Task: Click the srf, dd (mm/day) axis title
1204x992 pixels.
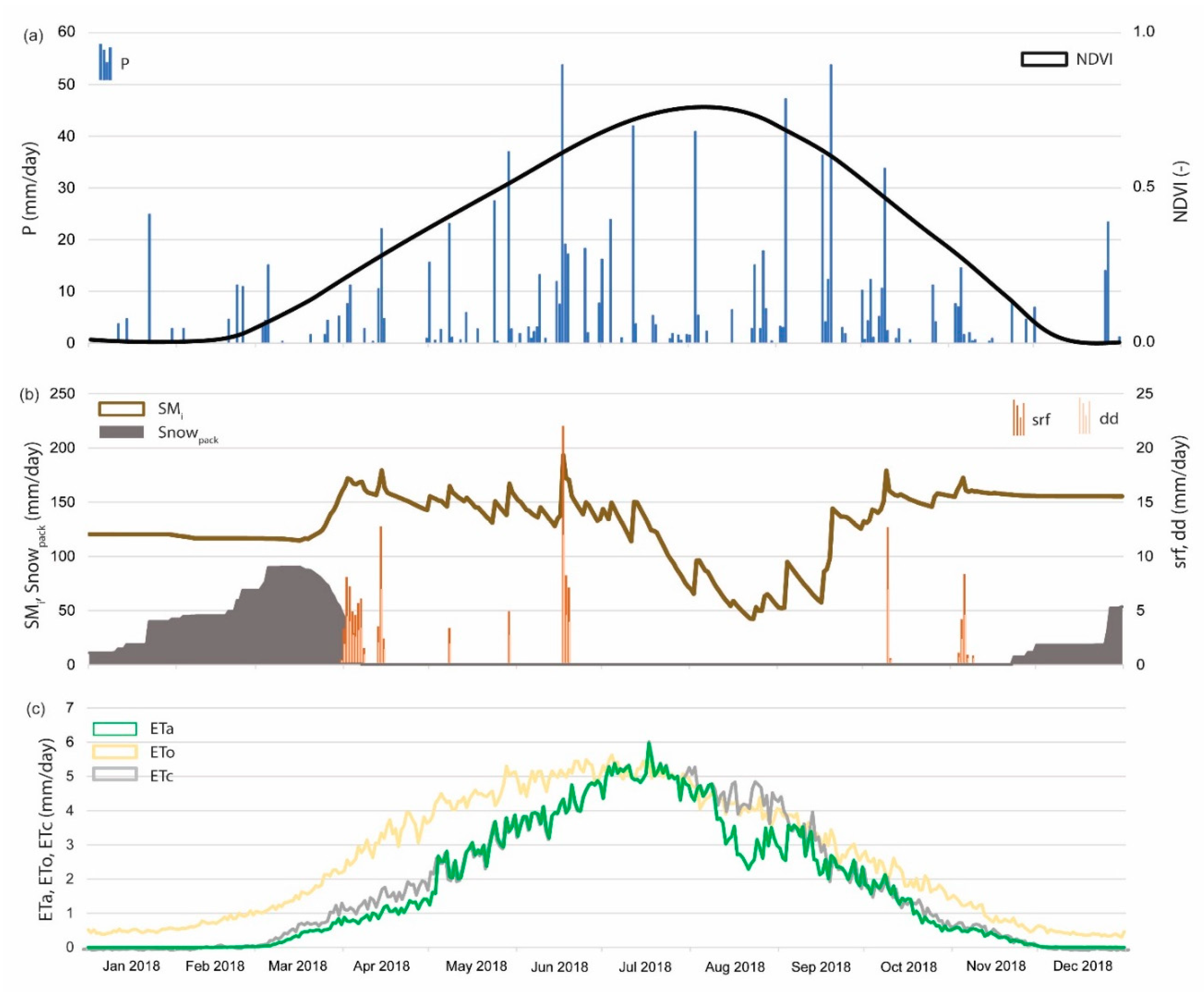Action: pyautogui.click(x=1180, y=503)
